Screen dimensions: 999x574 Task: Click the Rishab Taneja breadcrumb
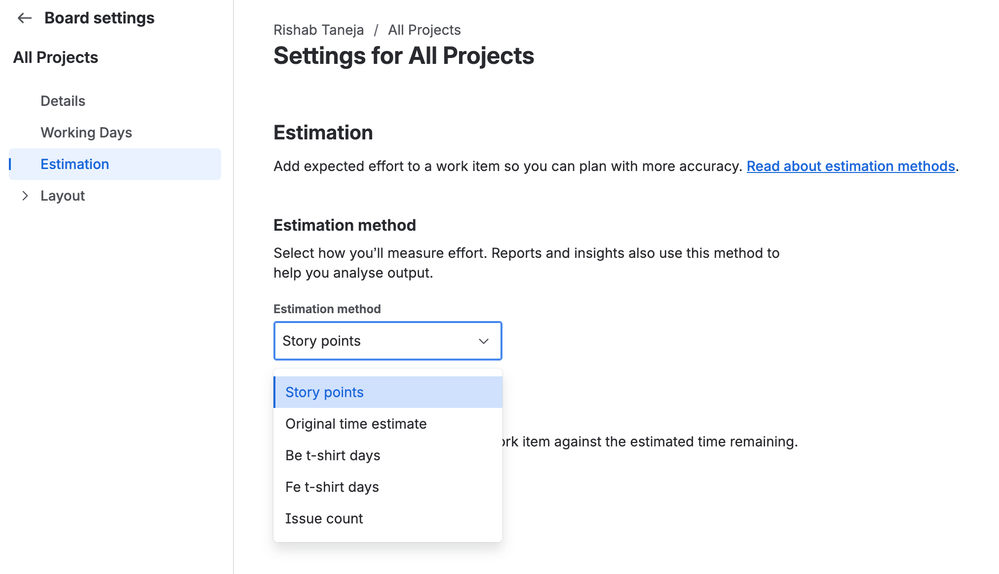(x=318, y=30)
